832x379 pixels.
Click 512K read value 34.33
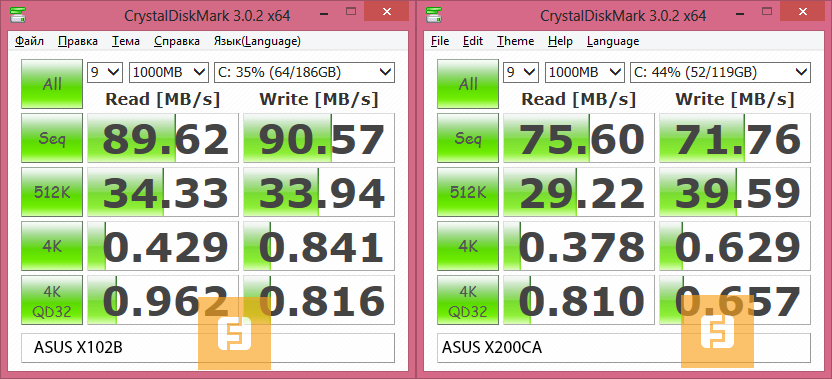tap(163, 192)
